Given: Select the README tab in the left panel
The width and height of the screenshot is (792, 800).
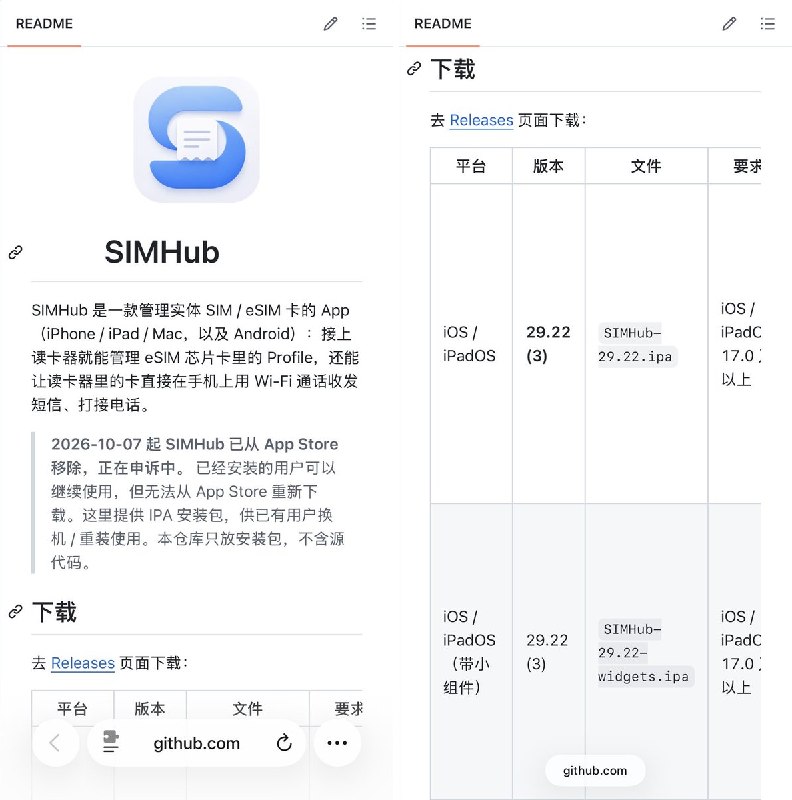Looking at the screenshot, I should click(x=44, y=24).
